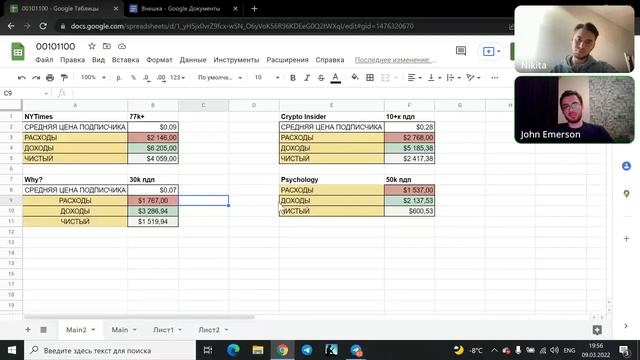
Task: Open the fill color picker
Action: (x=355, y=77)
